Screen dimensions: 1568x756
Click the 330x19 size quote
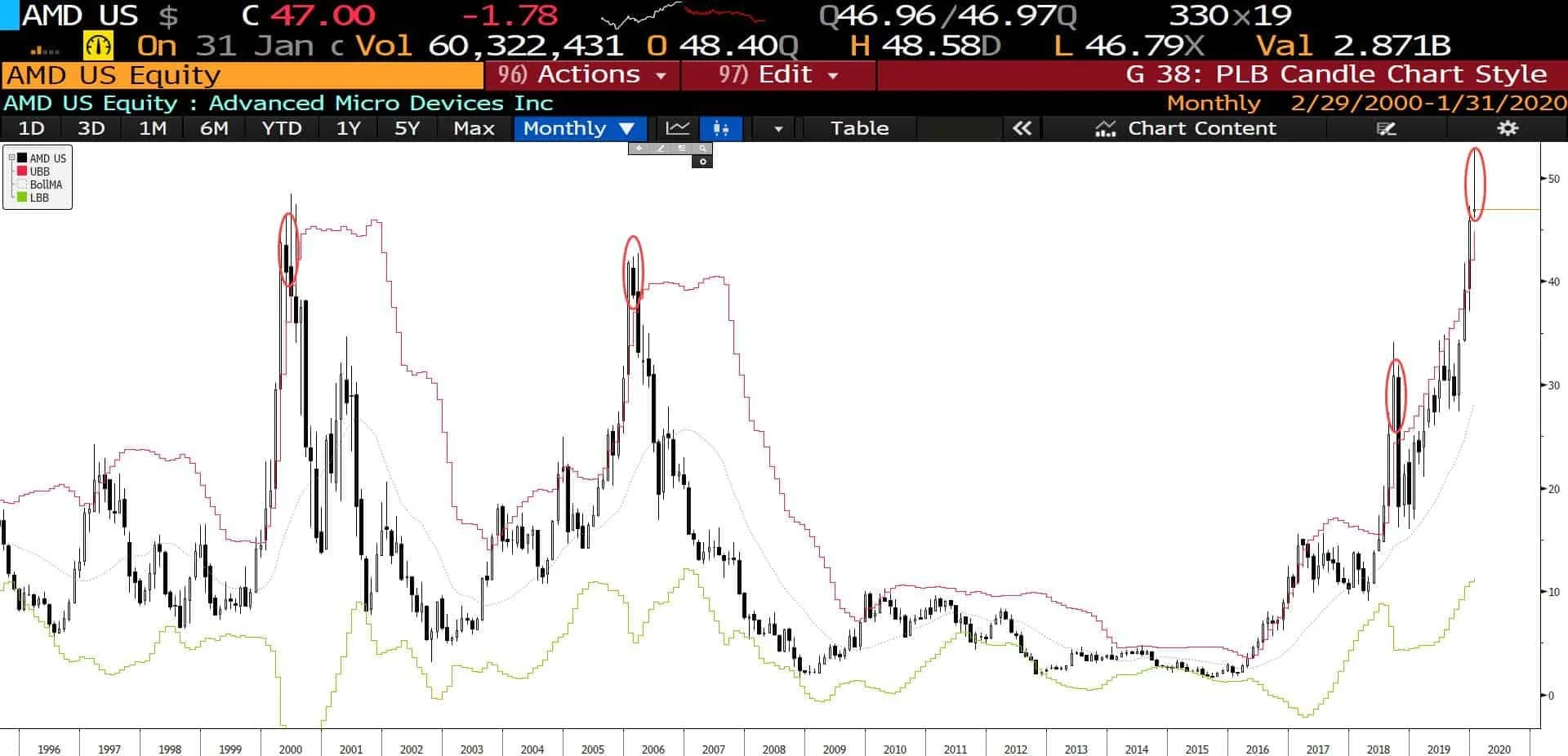click(1230, 16)
